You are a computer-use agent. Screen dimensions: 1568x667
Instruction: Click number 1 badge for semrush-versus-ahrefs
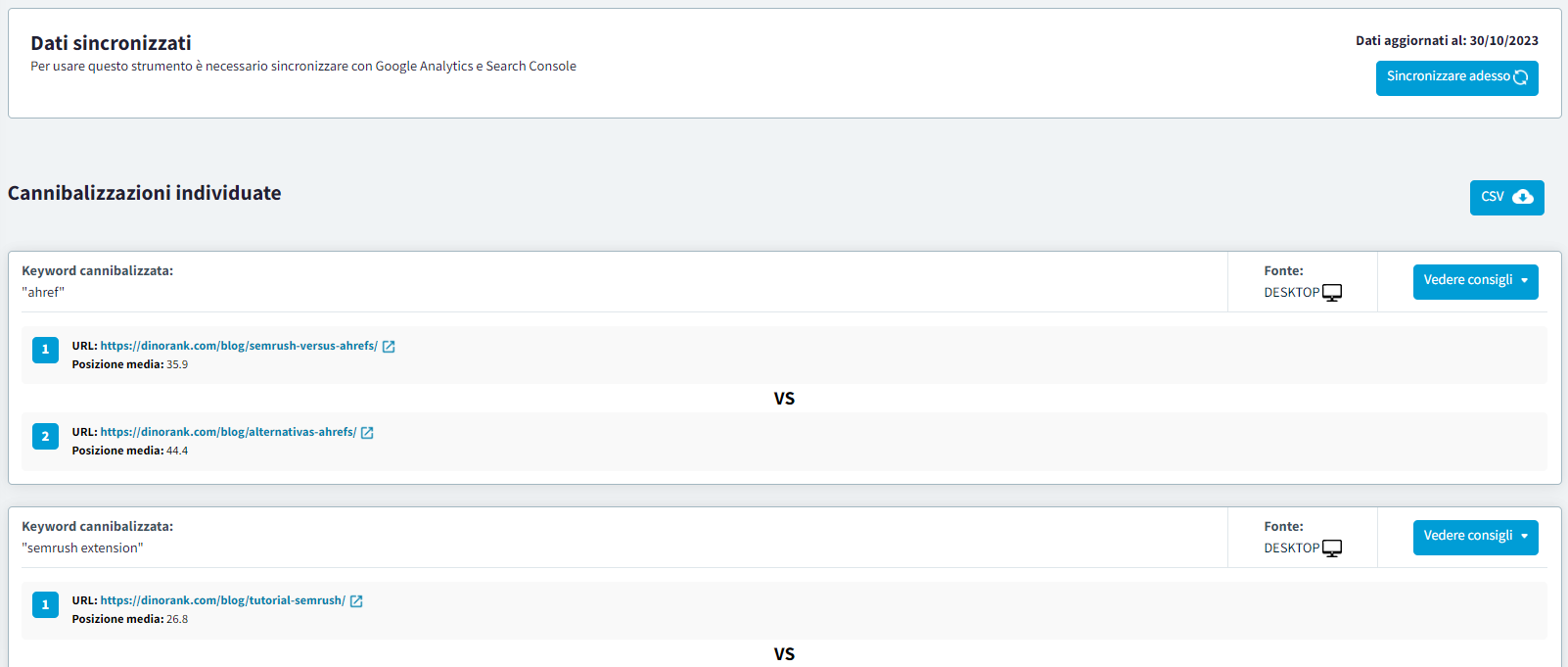coord(45,350)
